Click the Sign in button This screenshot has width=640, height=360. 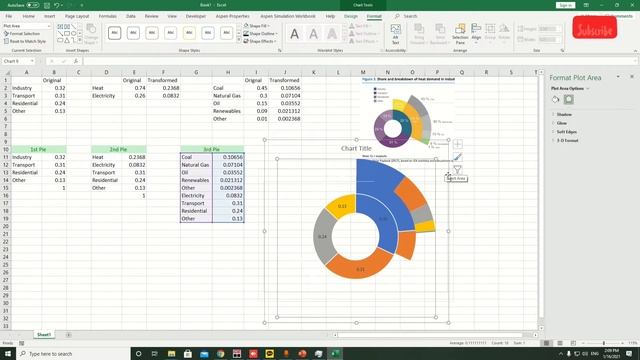[x=565, y=5]
